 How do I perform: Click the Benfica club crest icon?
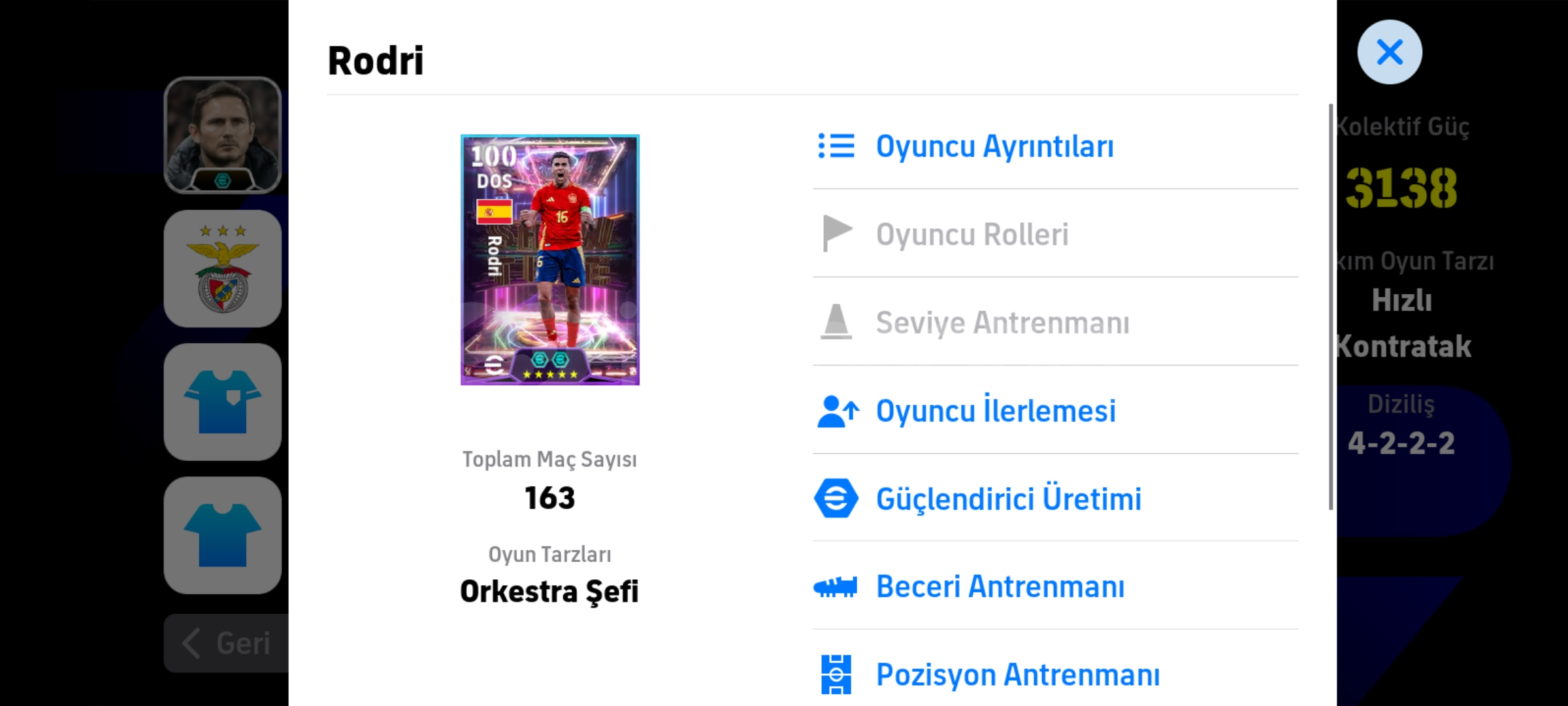click(223, 269)
